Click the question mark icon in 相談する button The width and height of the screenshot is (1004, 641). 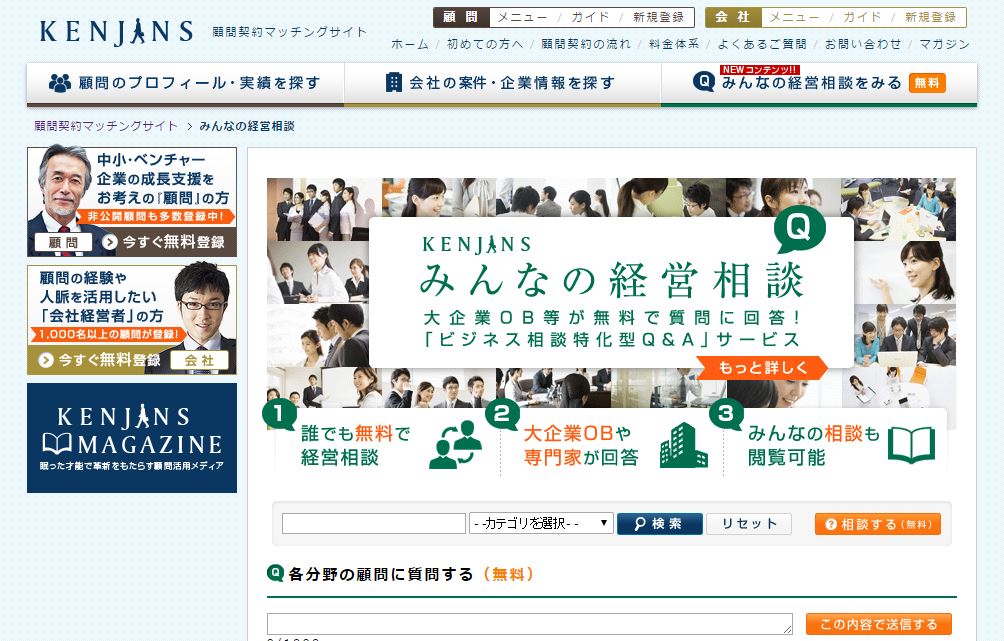(830, 524)
